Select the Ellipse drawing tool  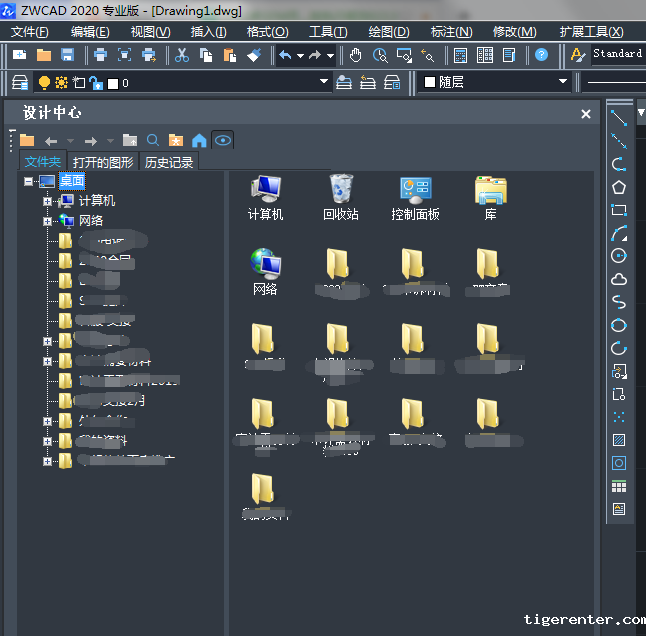[x=618, y=325]
